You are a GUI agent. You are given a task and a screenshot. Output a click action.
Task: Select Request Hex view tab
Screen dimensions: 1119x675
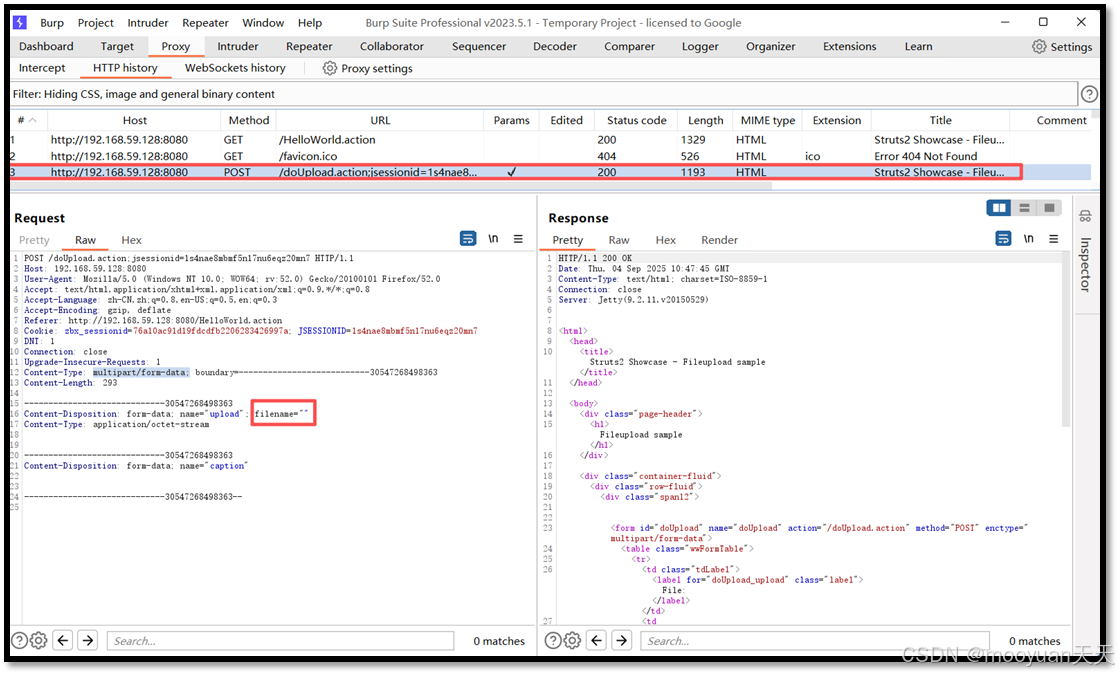131,240
